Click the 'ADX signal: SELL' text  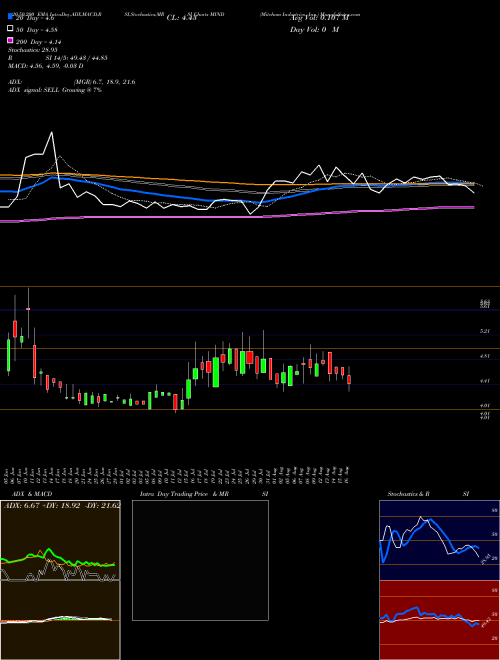[34, 90]
